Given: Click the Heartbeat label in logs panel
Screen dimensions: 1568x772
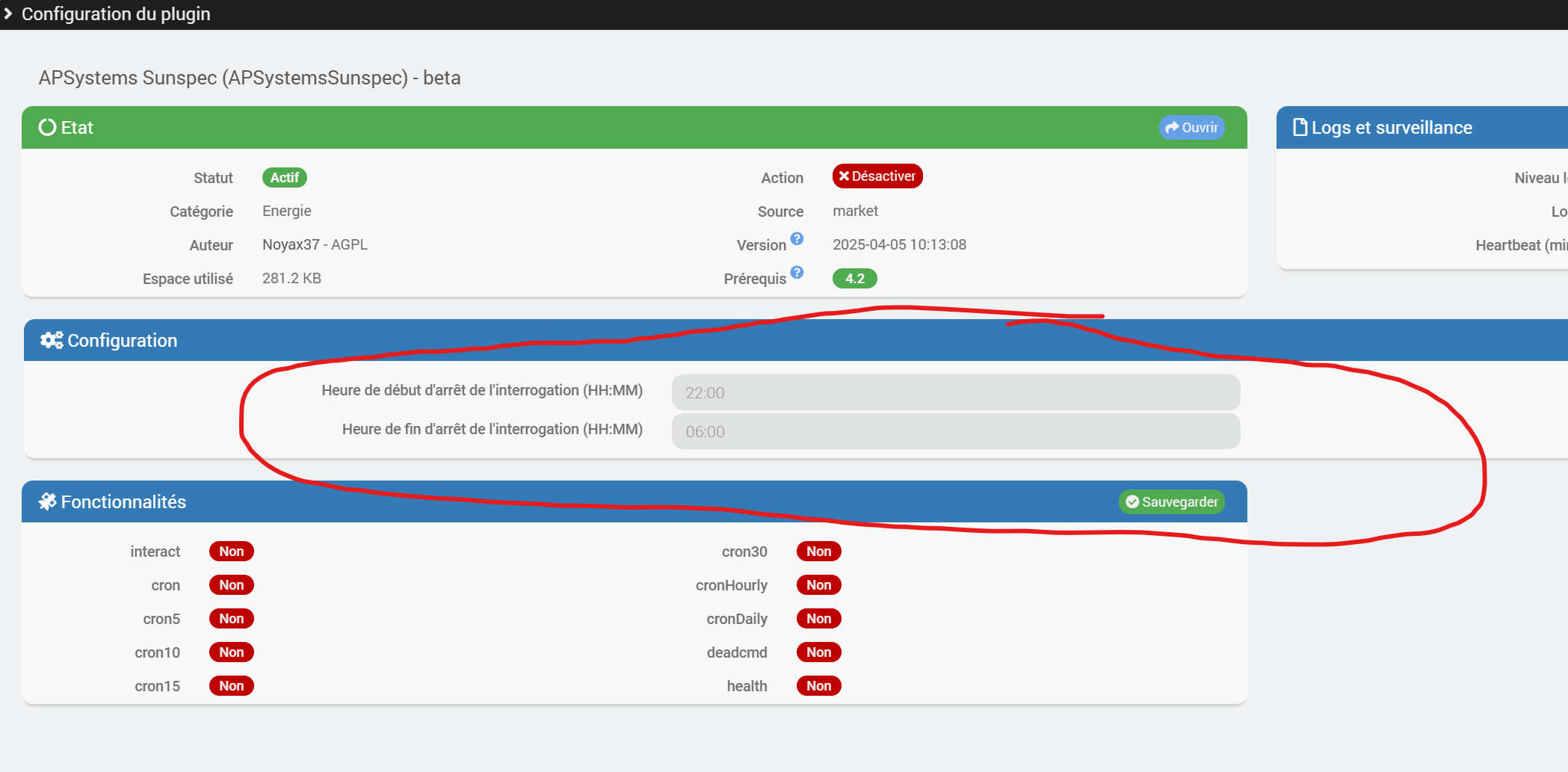Looking at the screenshot, I should pos(1521,245).
